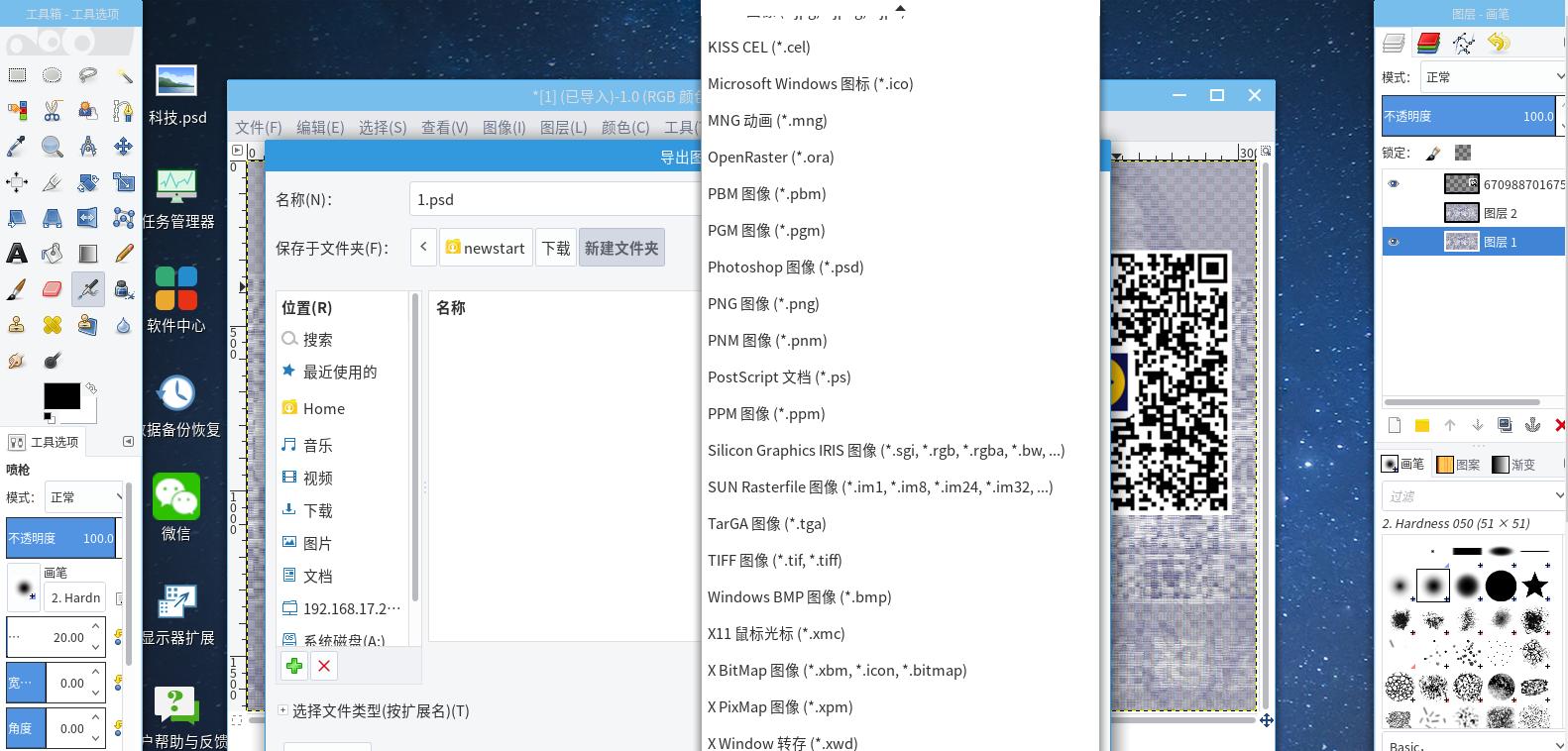Toggle lock pixels brush icon

(1433, 153)
